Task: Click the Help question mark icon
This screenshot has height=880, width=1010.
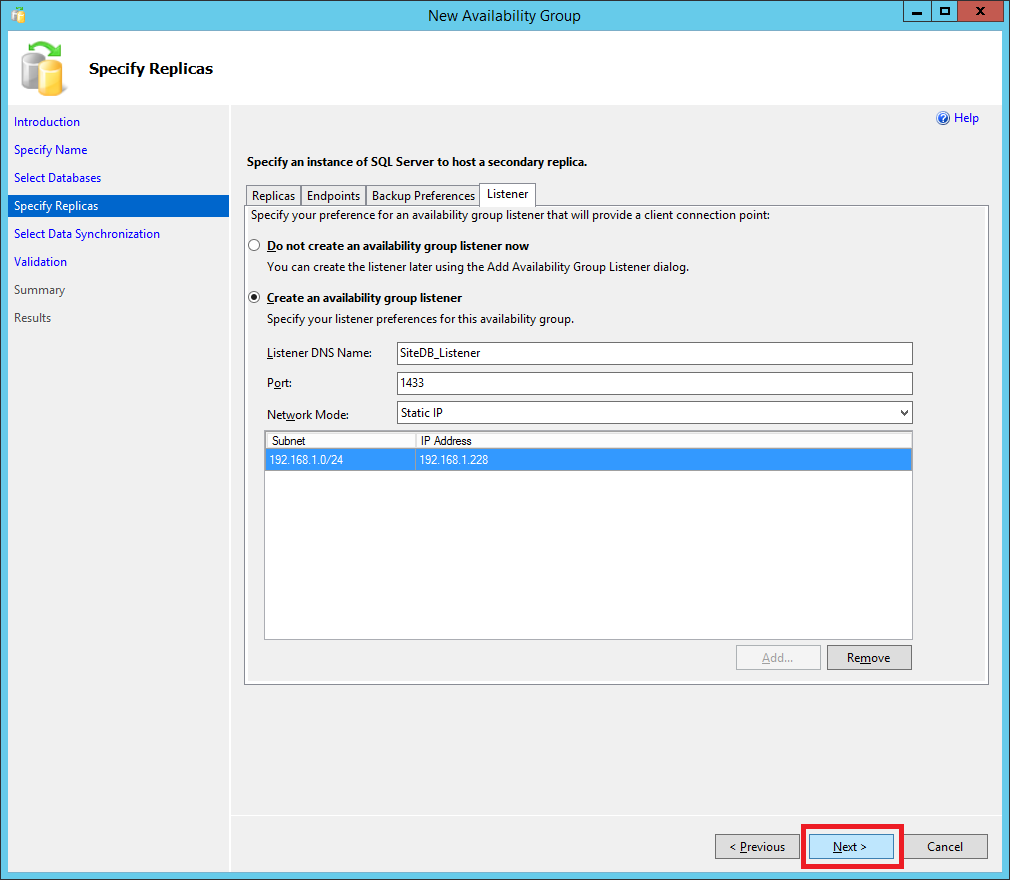Action: [942, 118]
